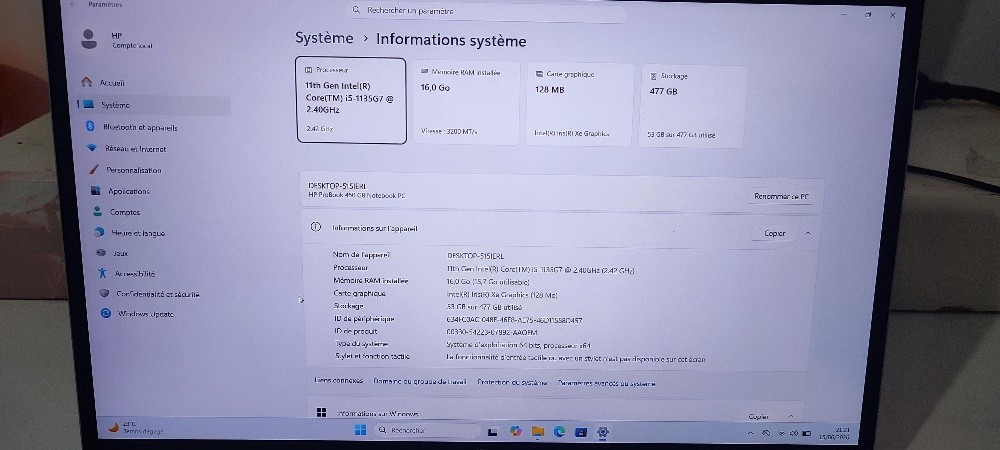Open Windows Update in the sidebar

pos(137,314)
